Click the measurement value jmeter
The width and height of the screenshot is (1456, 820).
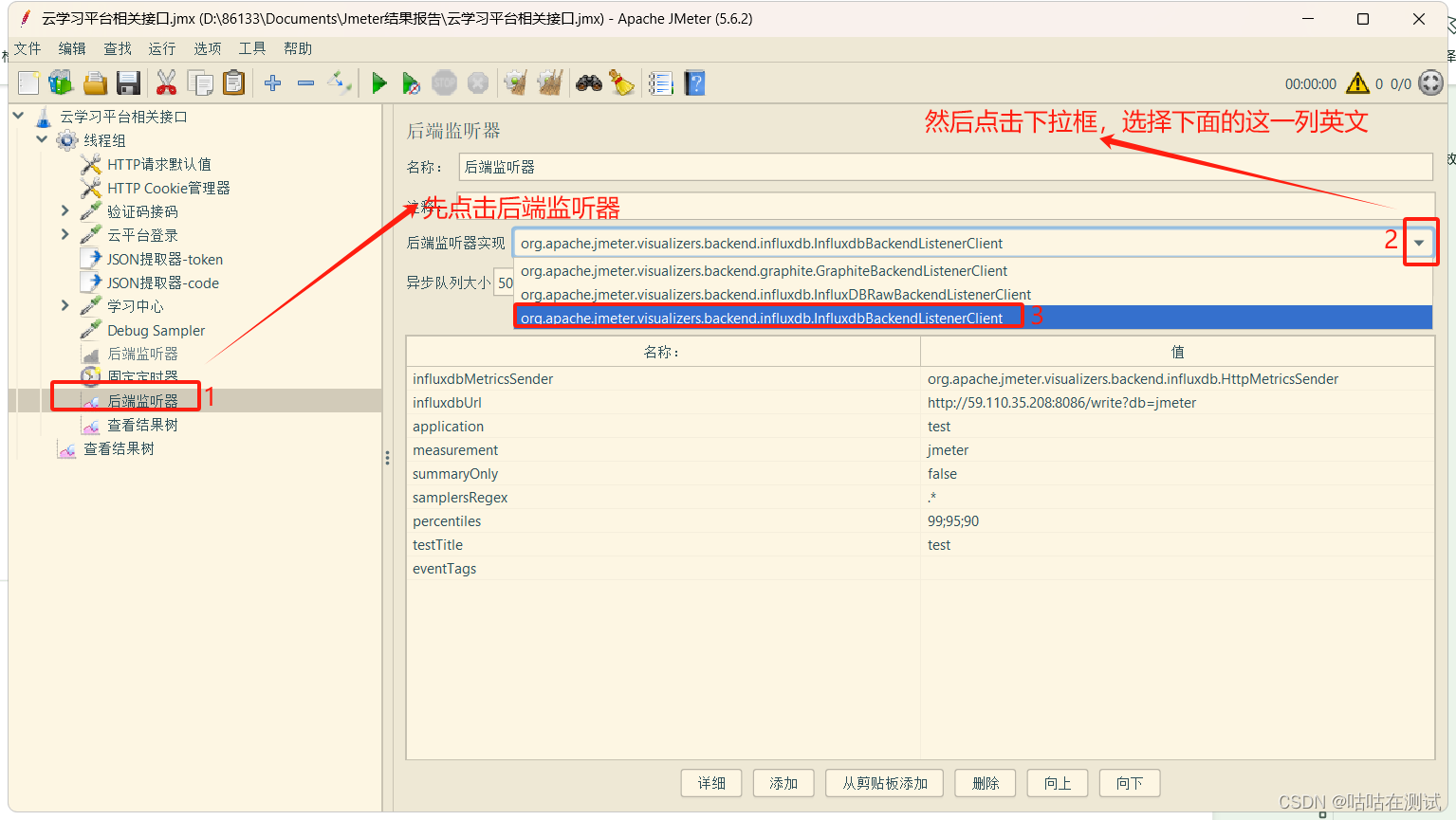pos(1176,450)
